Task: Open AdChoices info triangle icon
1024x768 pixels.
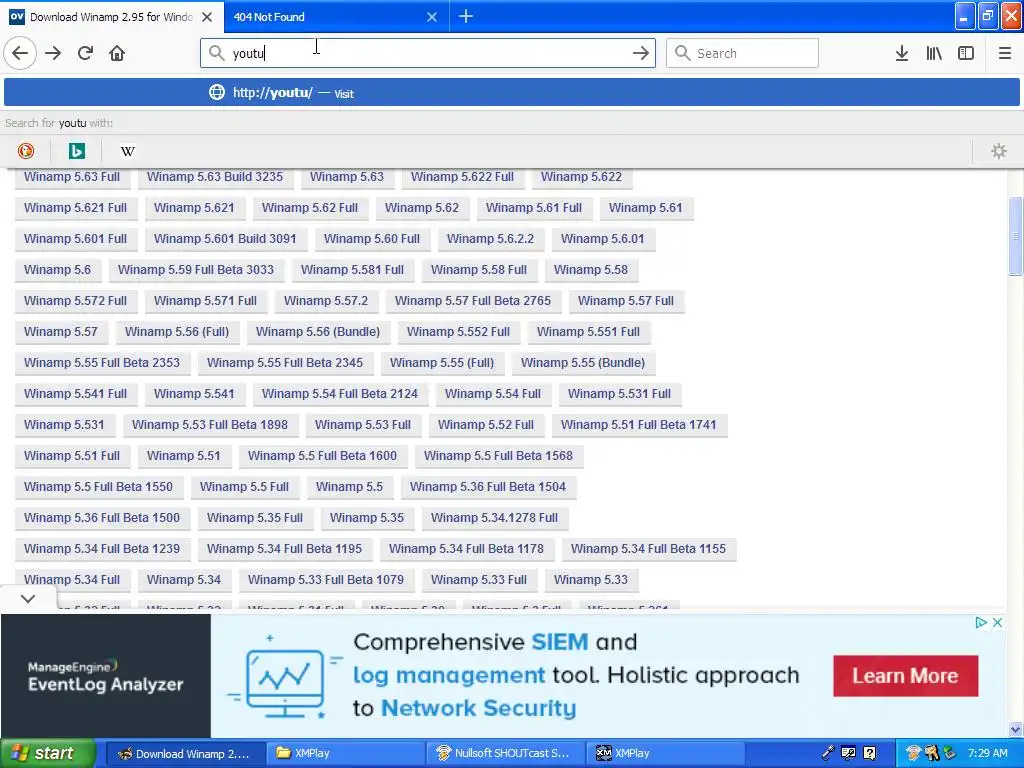Action: [x=980, y=622]
